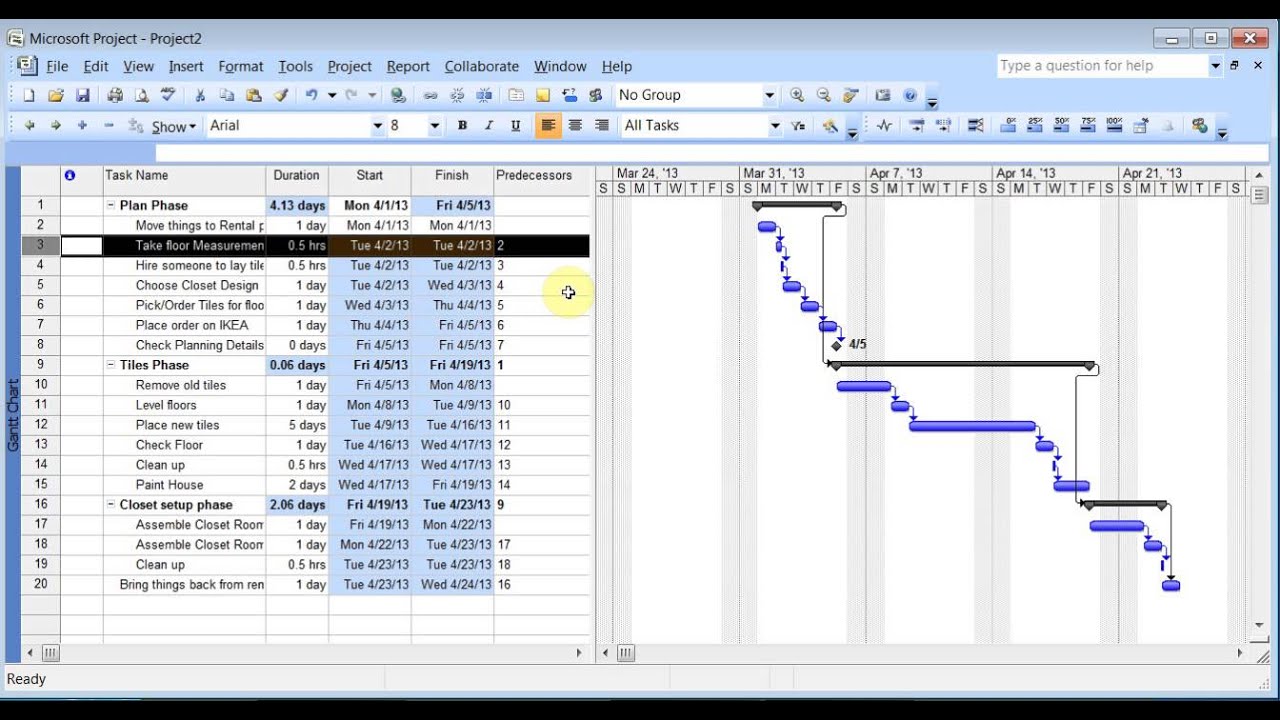
Task: Select the Link Tasks icon
Action: pyautogui.click(x=428, y=94)
